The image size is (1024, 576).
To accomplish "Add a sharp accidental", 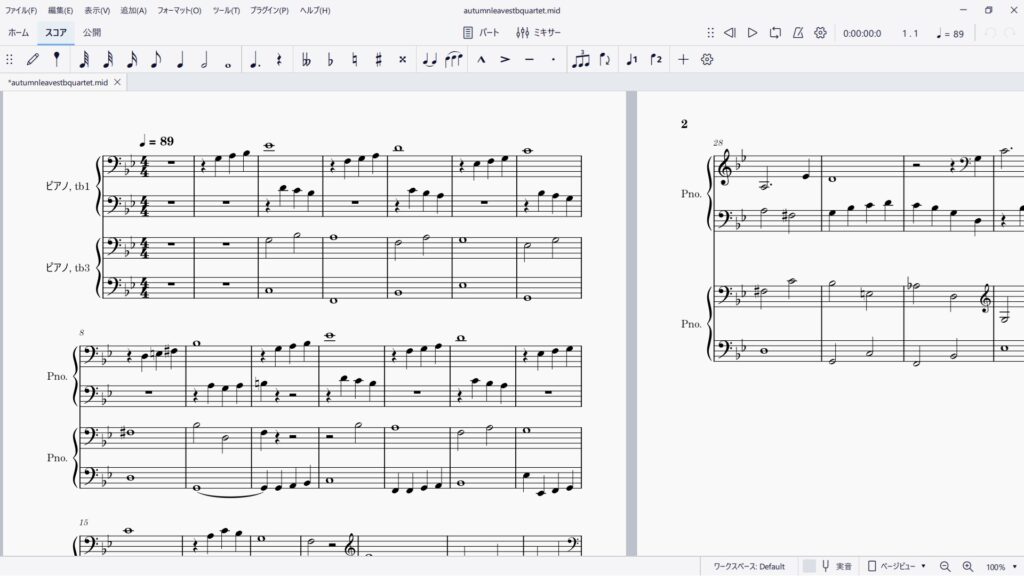I will point(378,60).
